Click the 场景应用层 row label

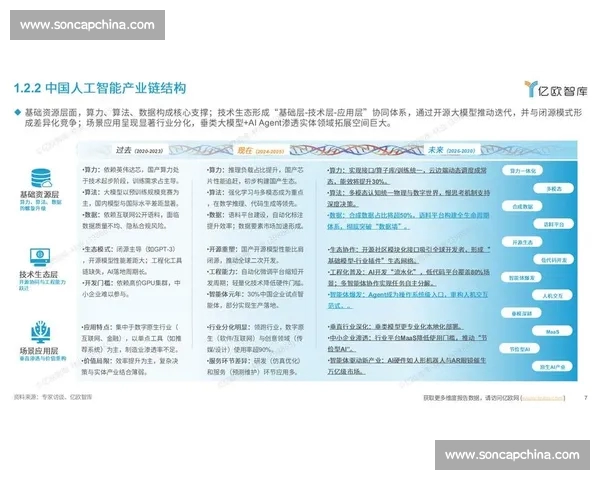pos(39,351)
